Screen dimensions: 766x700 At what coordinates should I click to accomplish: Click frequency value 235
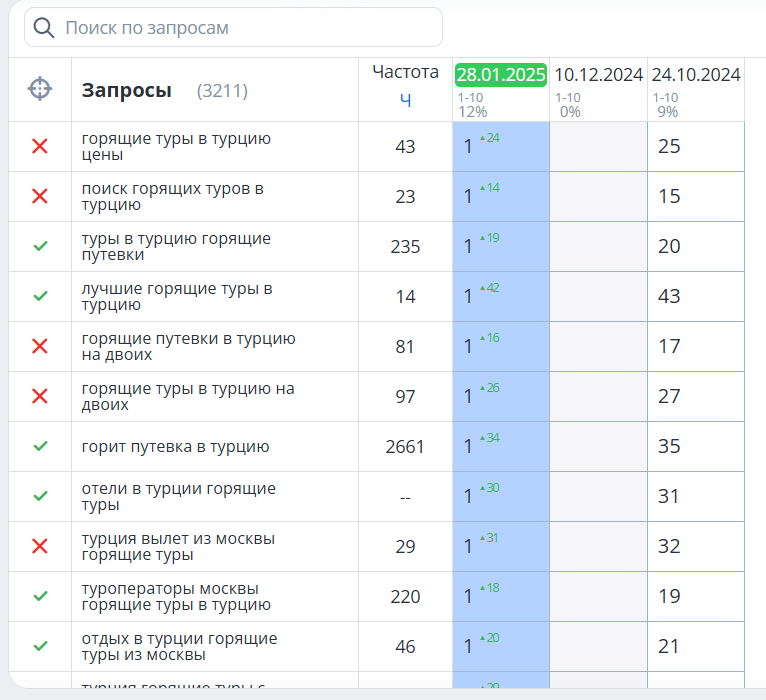pyautogui.click(x=405, y=247)
